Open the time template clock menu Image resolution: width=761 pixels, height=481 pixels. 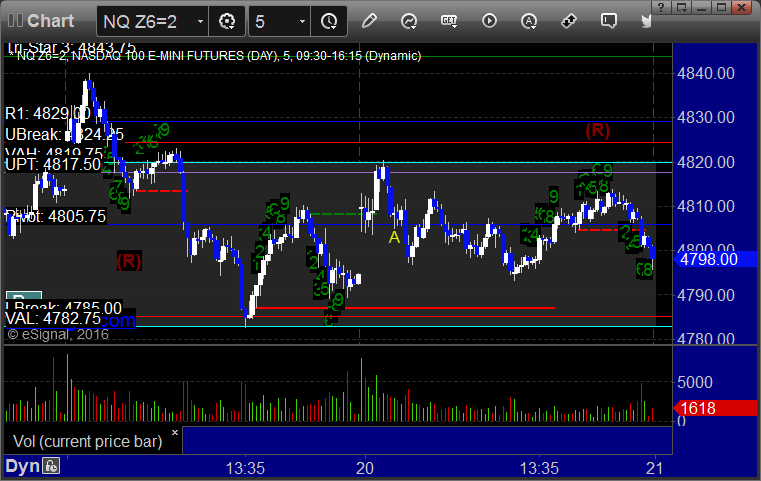[x=329, y=21]
